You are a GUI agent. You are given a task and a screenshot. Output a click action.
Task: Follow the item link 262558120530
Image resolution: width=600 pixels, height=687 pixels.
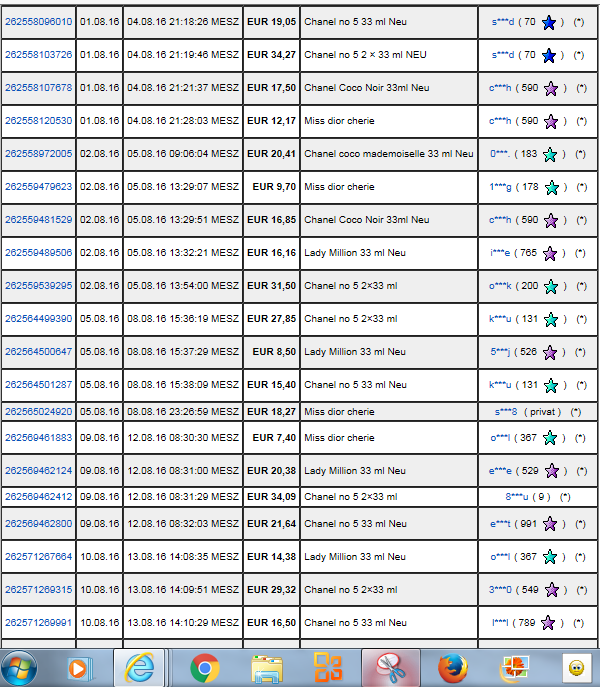coord(39,120)
